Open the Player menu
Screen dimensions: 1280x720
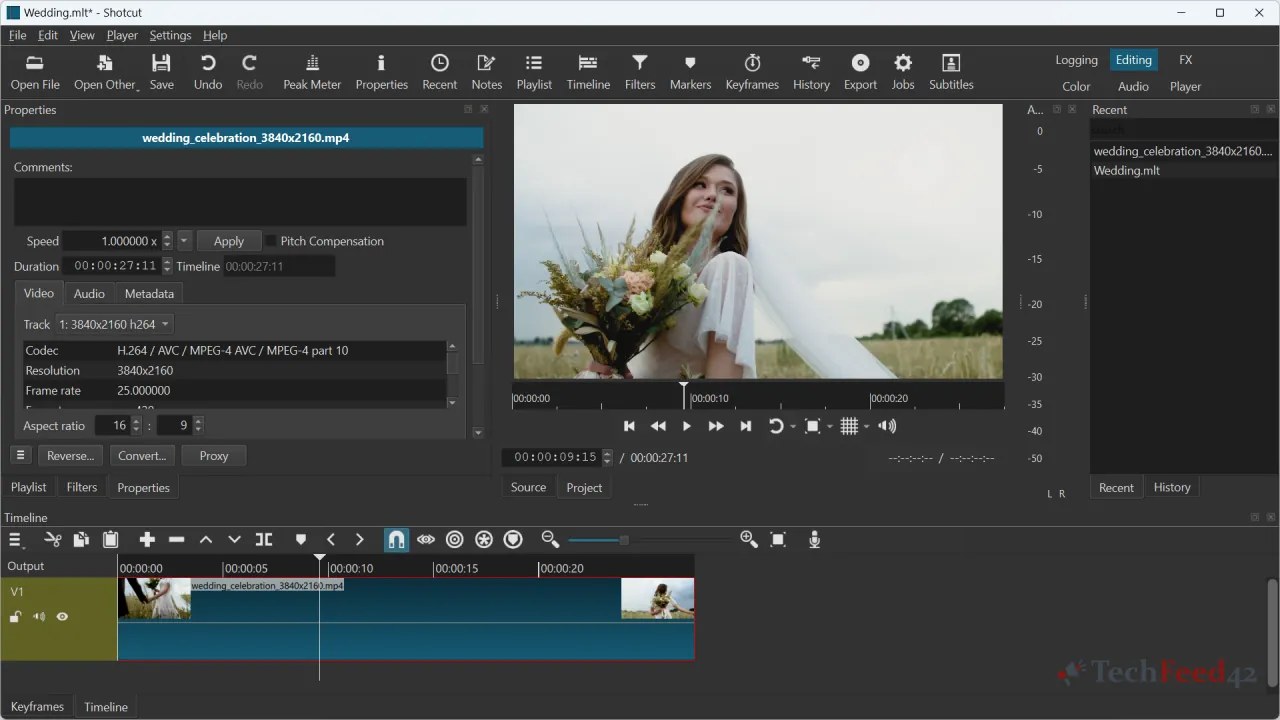[122, 35]
